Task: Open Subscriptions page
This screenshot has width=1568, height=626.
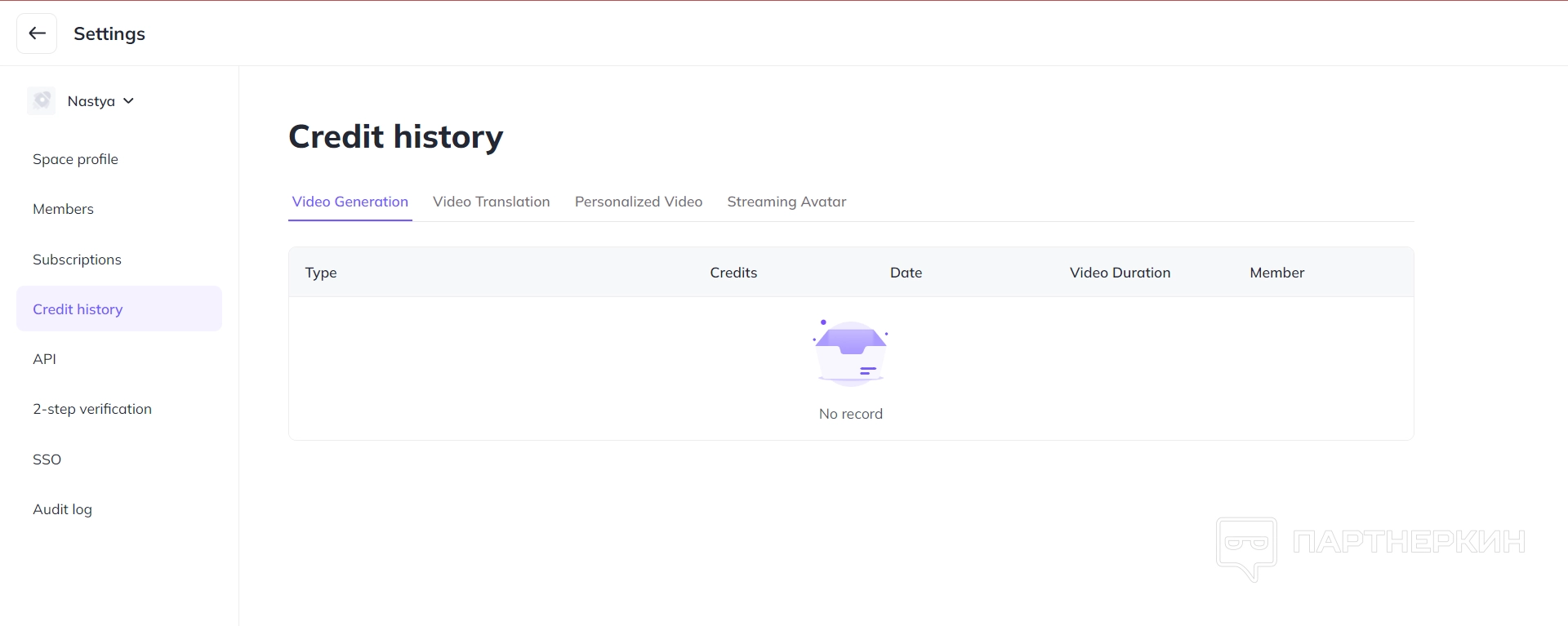Action: [77, 260]
